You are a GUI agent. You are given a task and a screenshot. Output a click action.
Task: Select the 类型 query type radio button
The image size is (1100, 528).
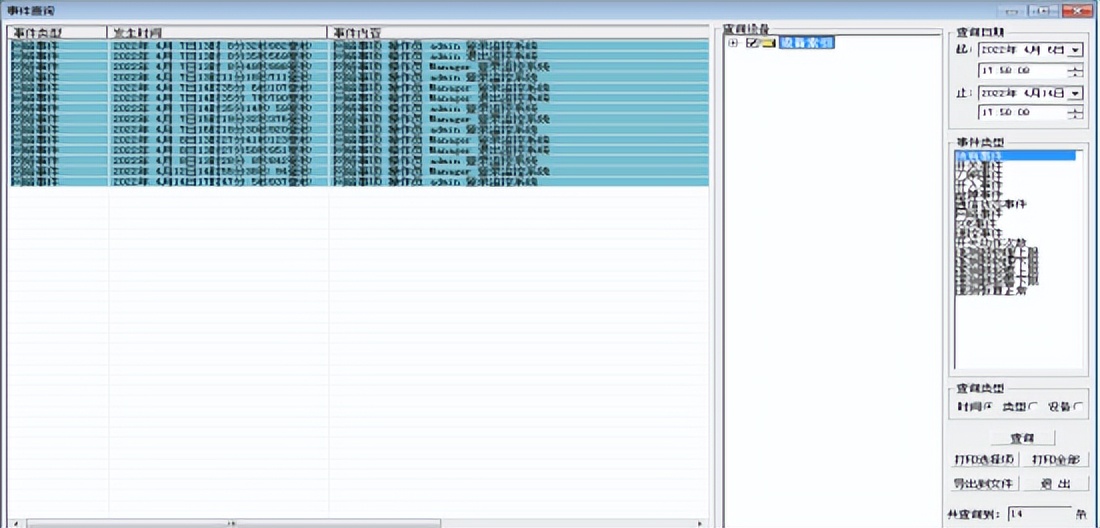[x=1034, y=407]
